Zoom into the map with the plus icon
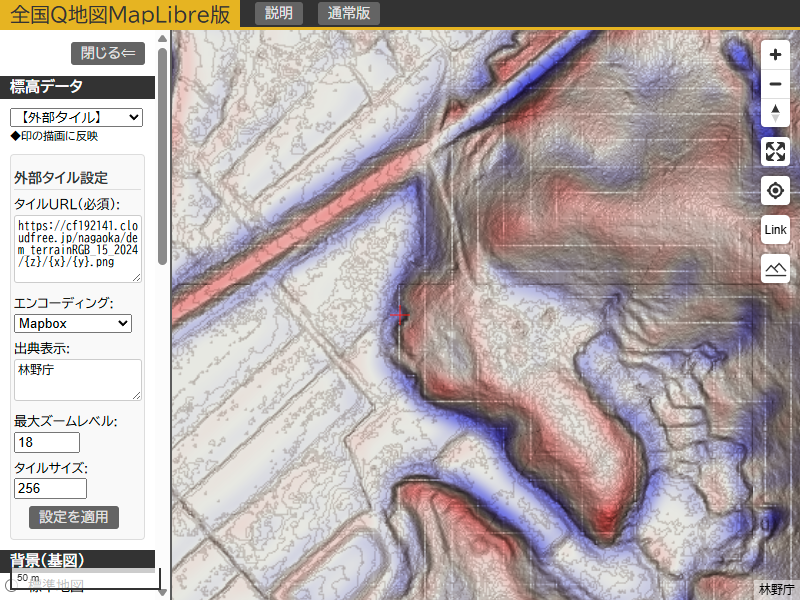Viewport: 800px width, 600px height. tap(775, 54)
